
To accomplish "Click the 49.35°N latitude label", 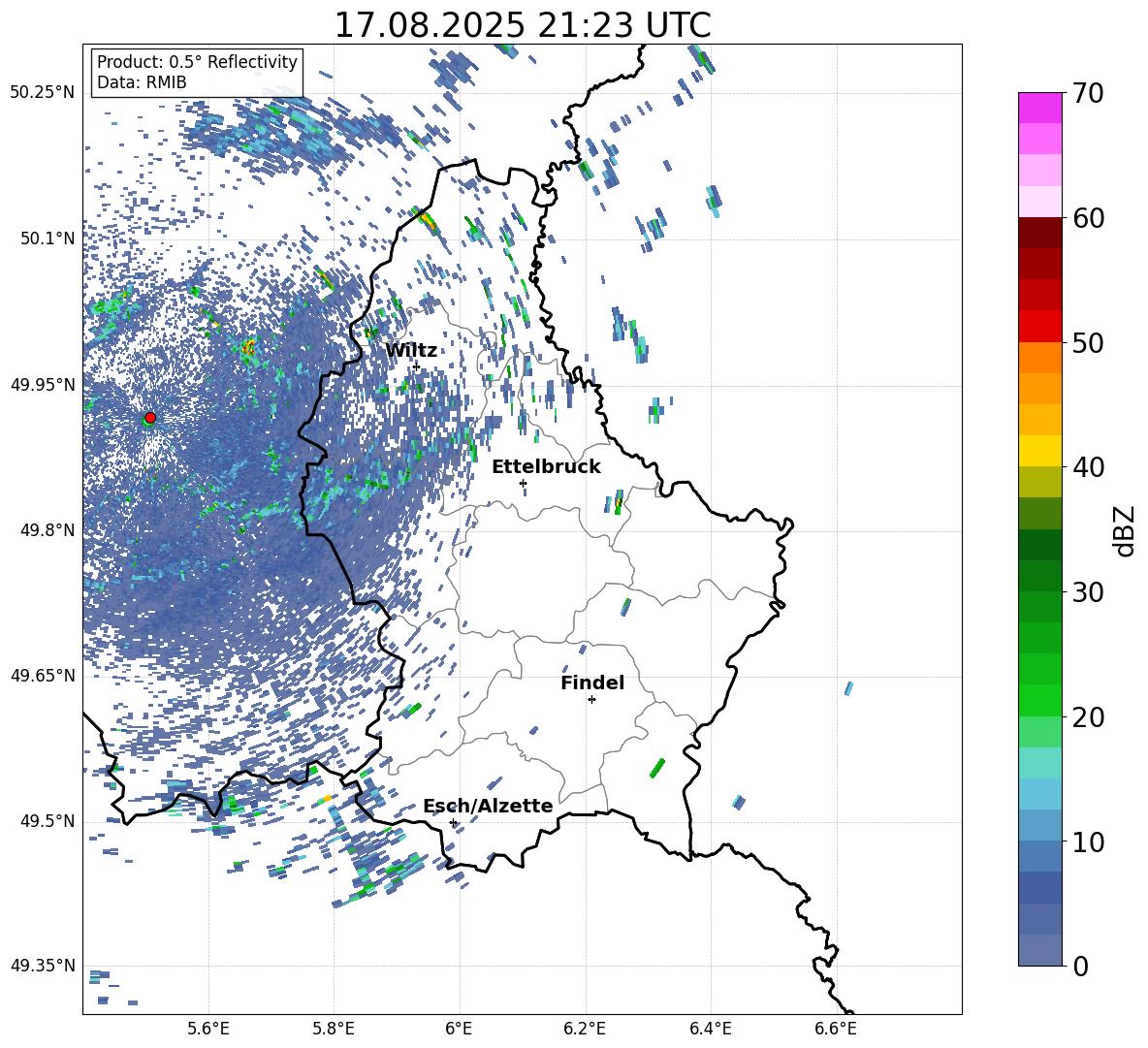I will coord(43,966).
